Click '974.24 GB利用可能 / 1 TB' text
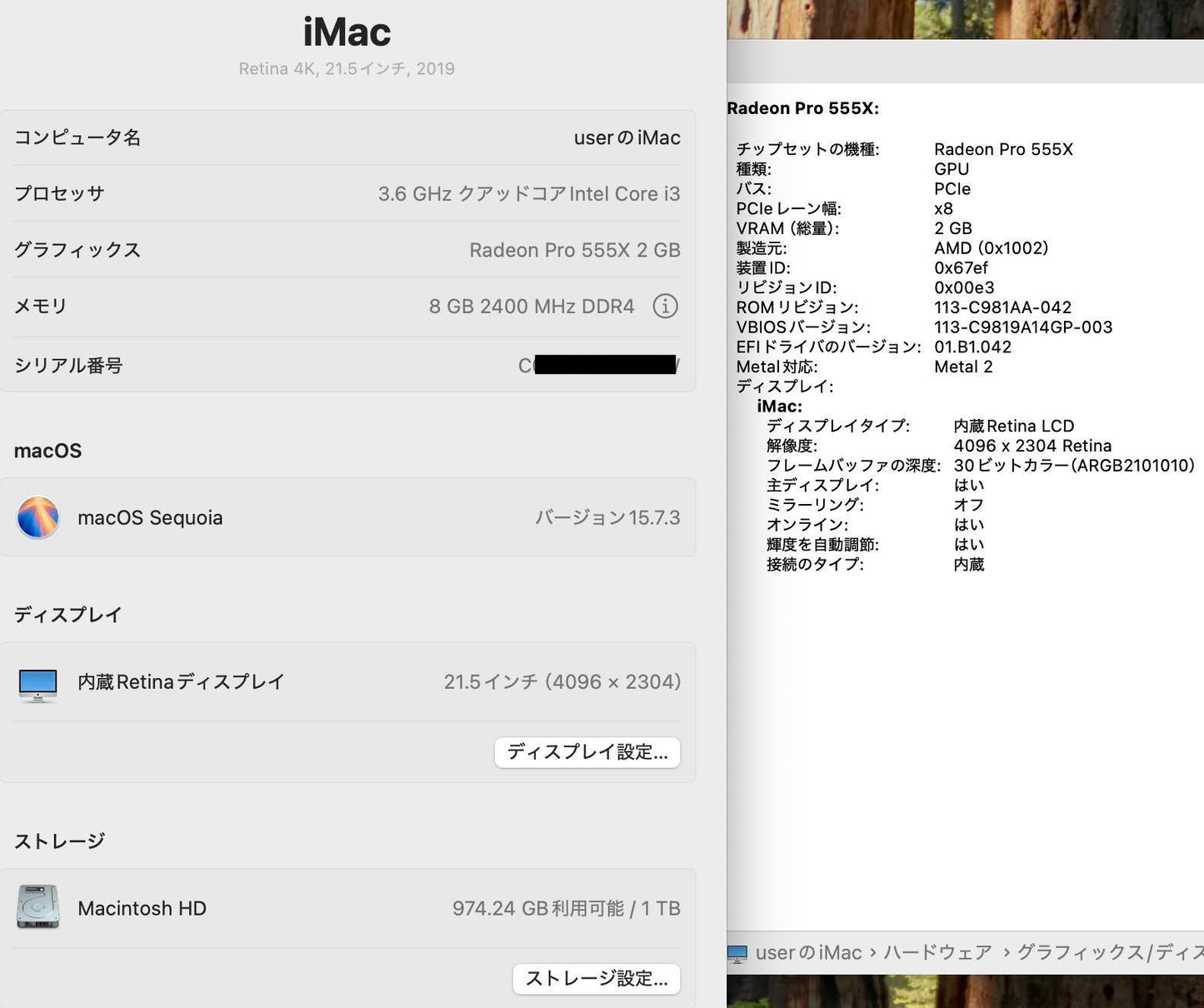This screenshot has height=1008, width=1204. pyautogui.click(x=567, y=908)
